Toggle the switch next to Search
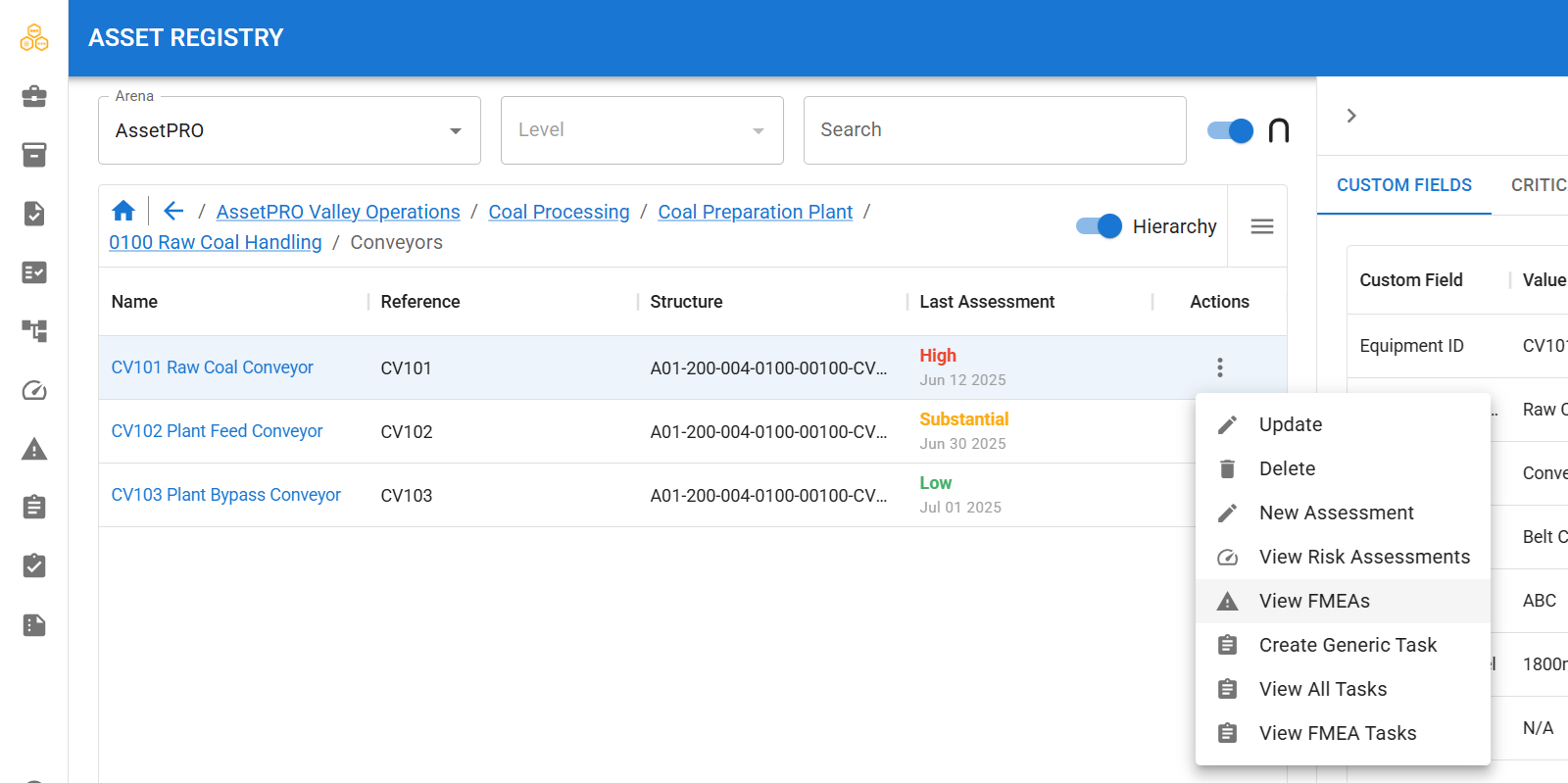The height and width of the screenshot is (783, 1568). point(1230,130)
